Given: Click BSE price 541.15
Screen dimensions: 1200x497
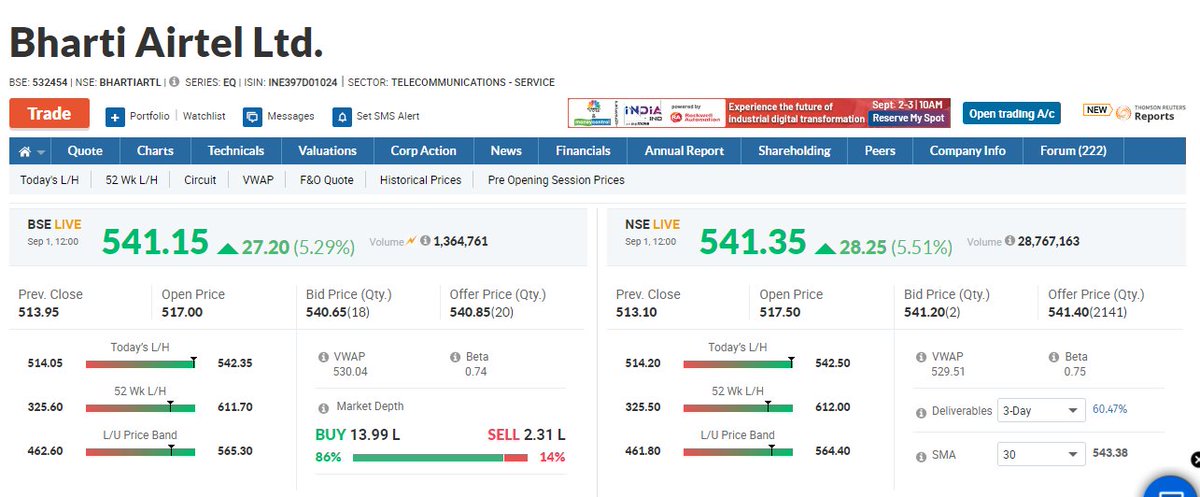Looking at the screenshot, I should click(x=155, y=242).
